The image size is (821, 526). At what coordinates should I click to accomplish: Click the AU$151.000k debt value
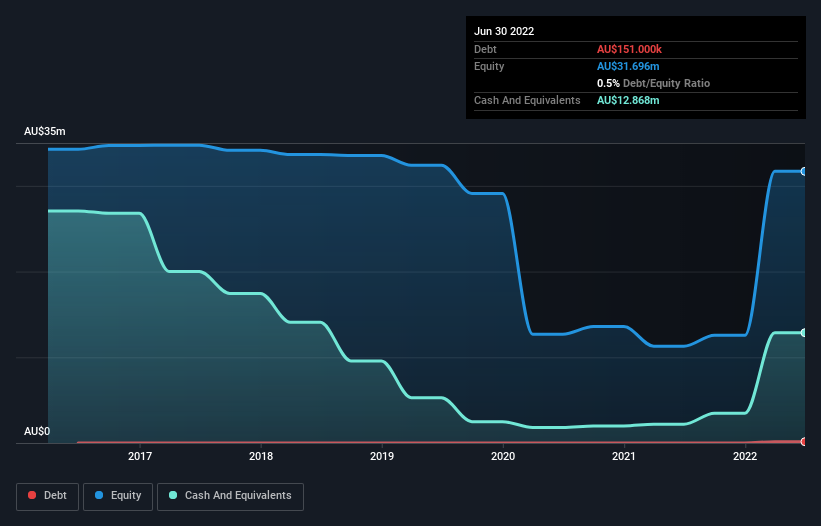629,49
